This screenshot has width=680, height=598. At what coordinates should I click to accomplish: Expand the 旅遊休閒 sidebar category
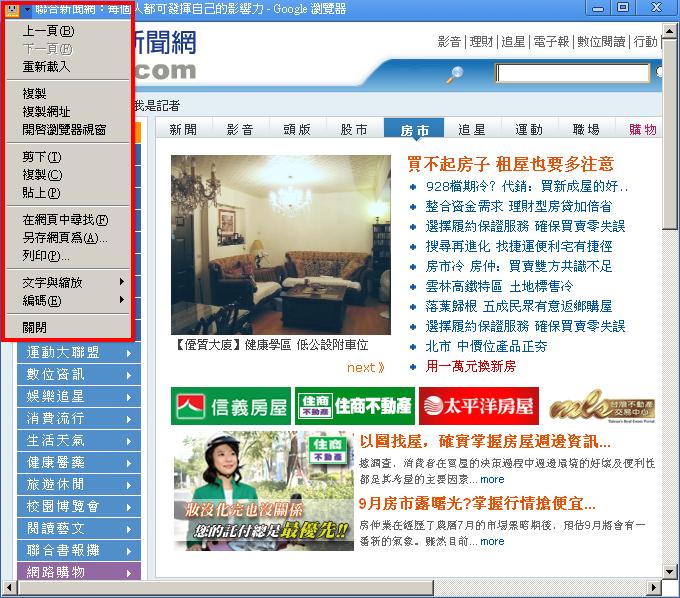(x=79, y=484)
